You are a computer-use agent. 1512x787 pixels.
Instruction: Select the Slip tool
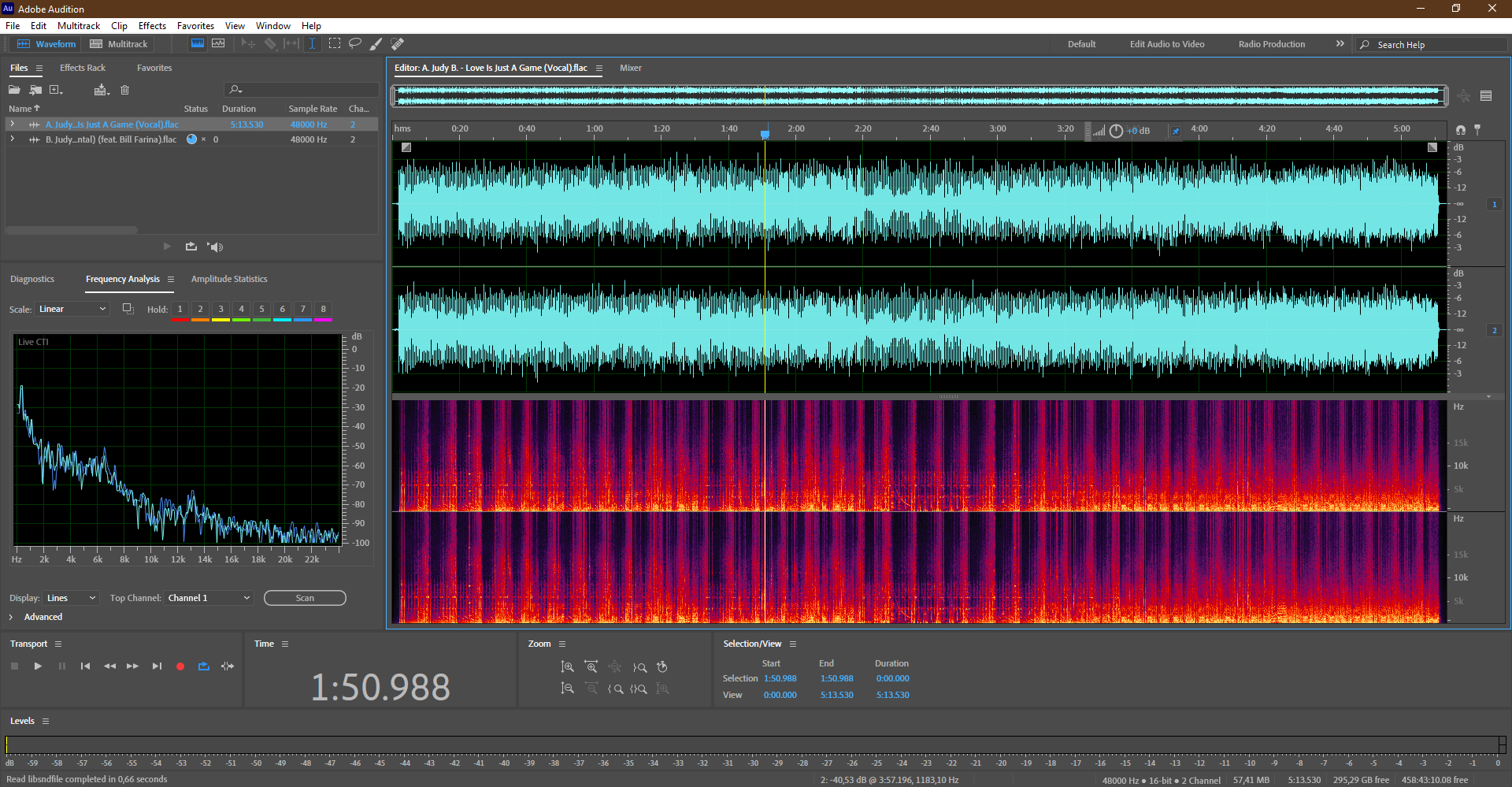[x=291, y=44]
